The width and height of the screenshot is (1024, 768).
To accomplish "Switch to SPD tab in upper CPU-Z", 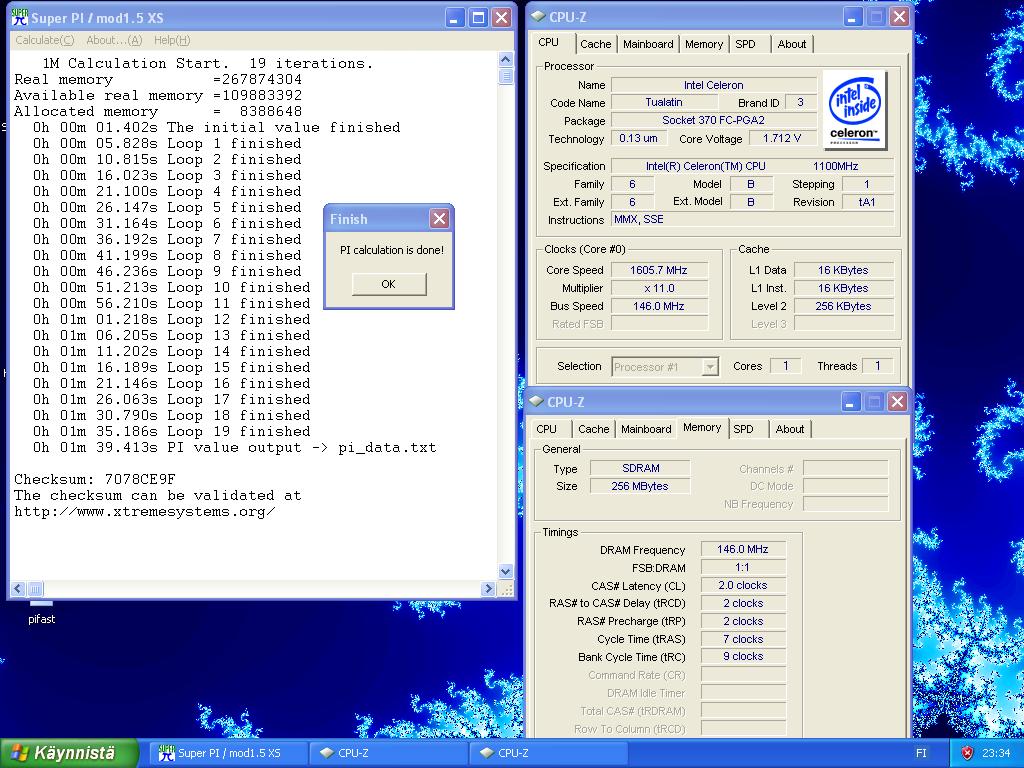I will (x=745, y=44).
